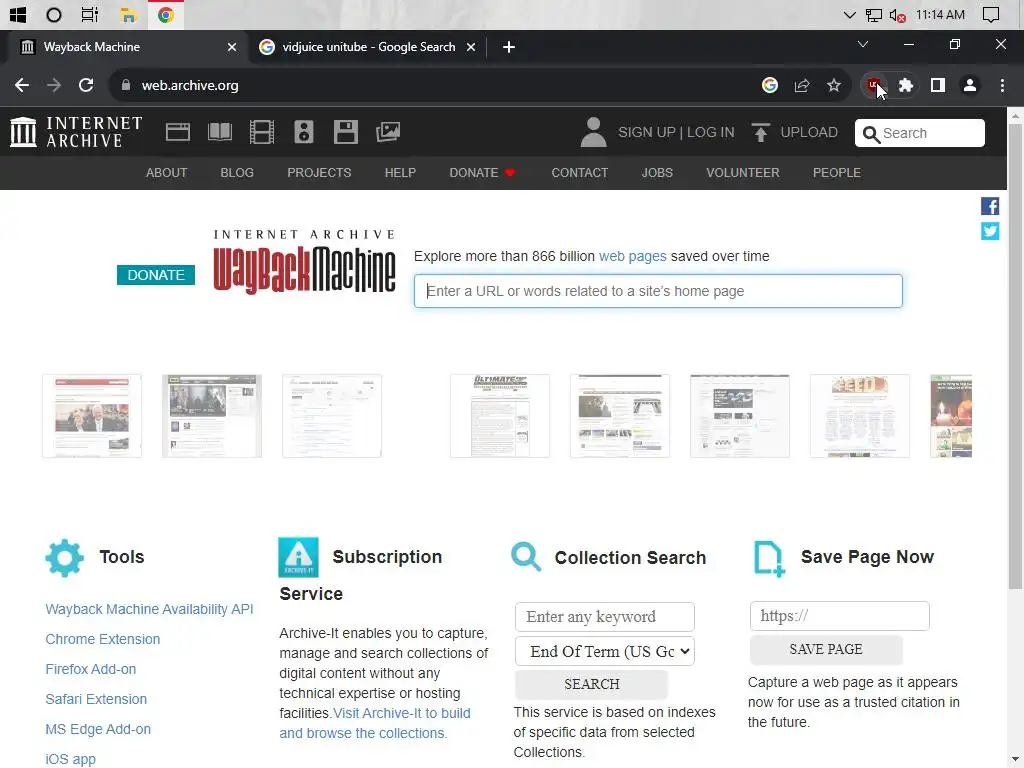Open the notifications action center
This screenshot has width=1024, height=768.
(x=991, y=14)
